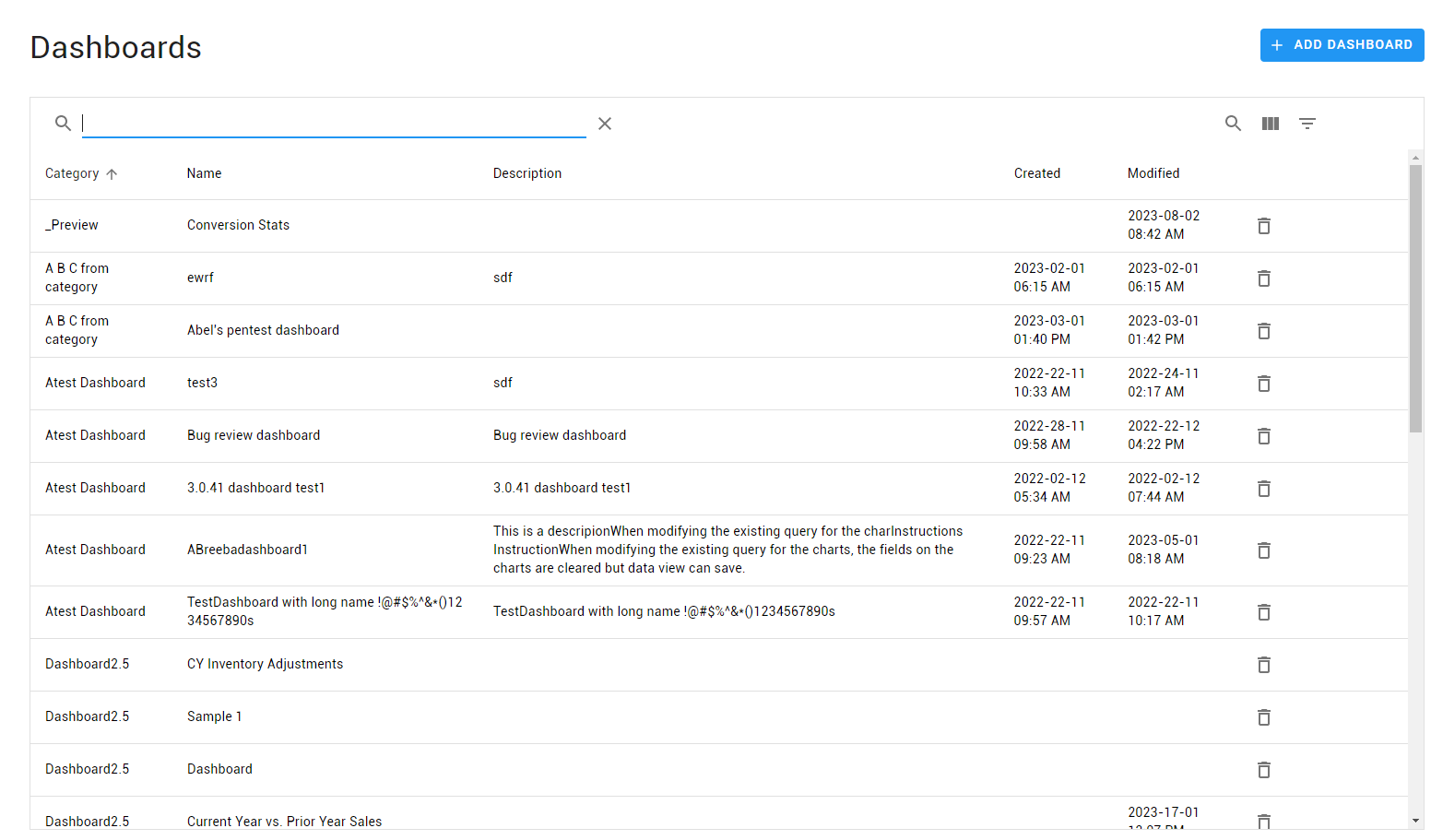The height and width of the screenshot is (840, 1431).
Task: Delete Abel's pentest dashboard
Action: [1264, 331]
